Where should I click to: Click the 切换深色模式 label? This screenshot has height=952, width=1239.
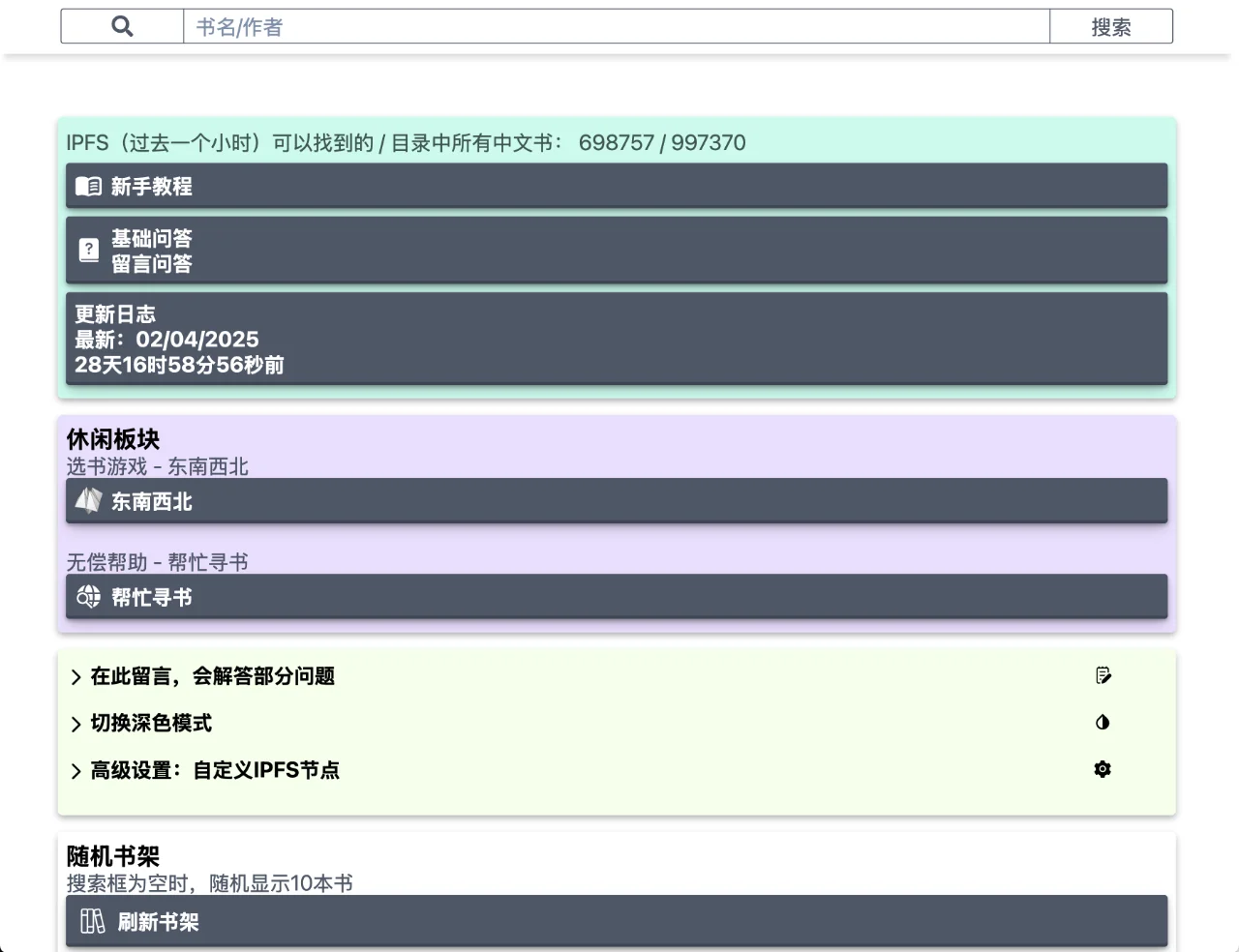pos(151,723)
